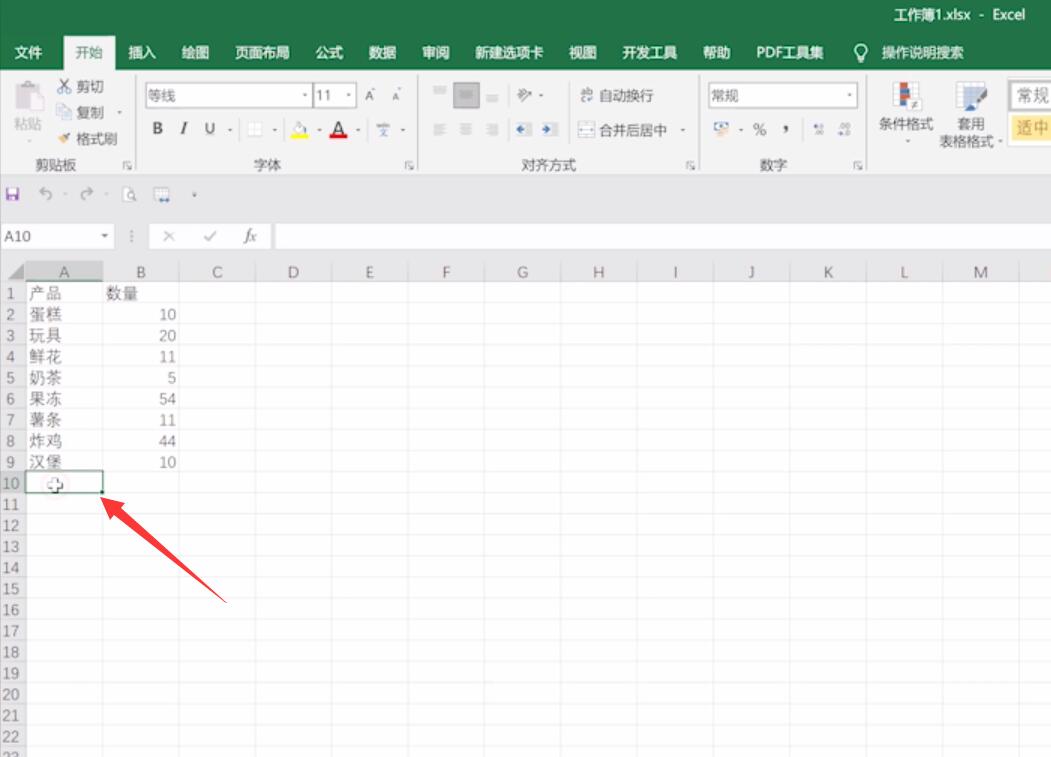This screenshot has width=1051, height=757.
Task: Apply the borders icon to the cell
Action: 255,129
